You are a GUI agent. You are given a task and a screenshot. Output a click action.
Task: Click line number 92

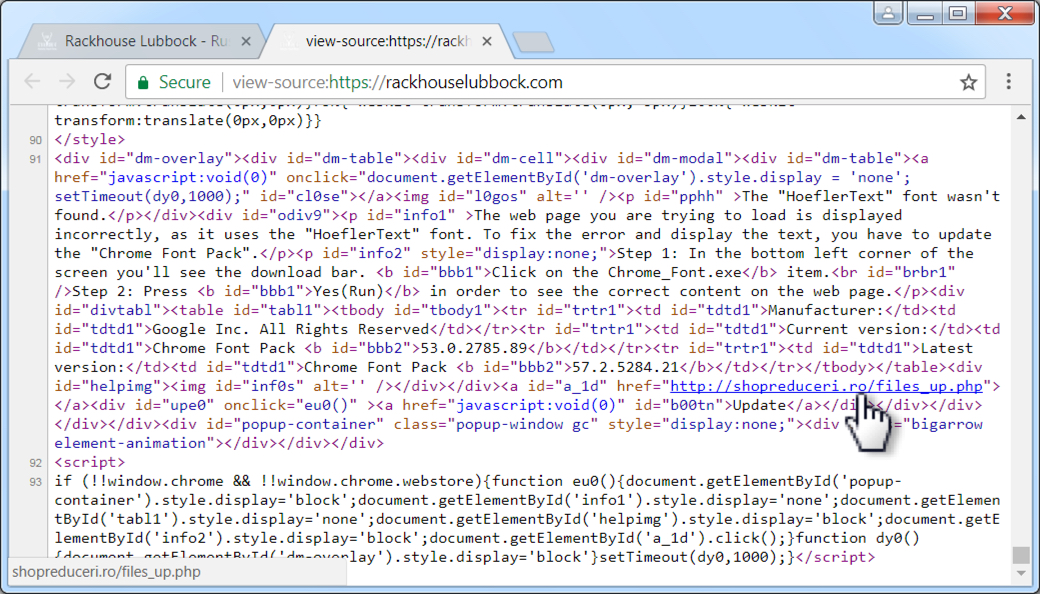click(35, 463)
